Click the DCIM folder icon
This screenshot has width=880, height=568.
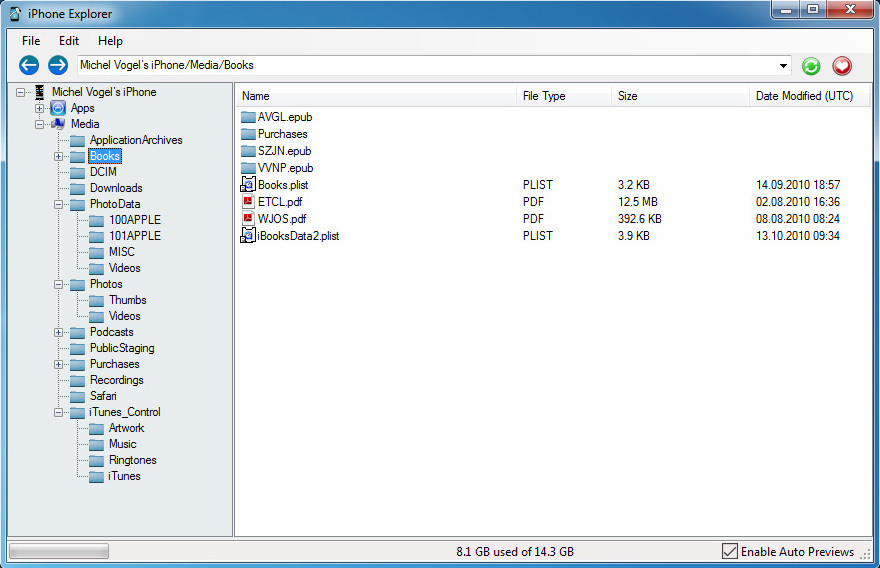click(x=77, y=172)
